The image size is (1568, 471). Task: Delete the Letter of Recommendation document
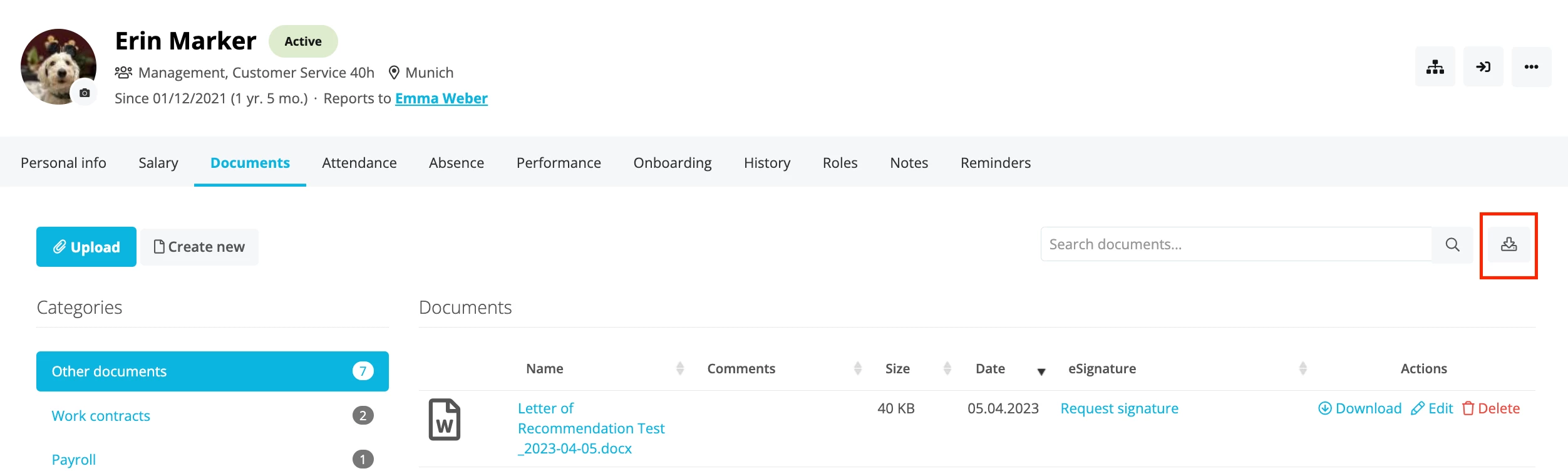pos(1491,408)
